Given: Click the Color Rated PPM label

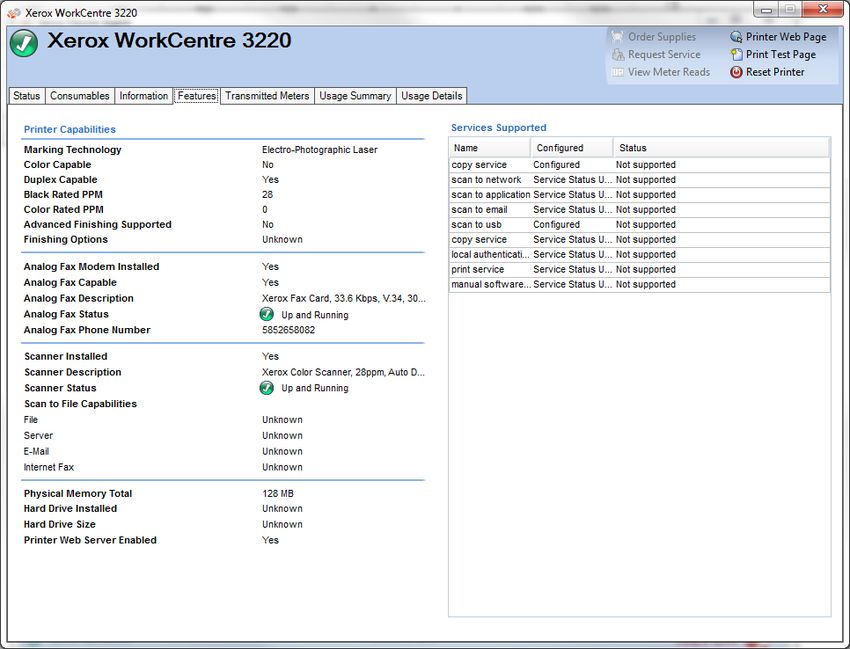Looking at the screenshot, I should 63,210.
